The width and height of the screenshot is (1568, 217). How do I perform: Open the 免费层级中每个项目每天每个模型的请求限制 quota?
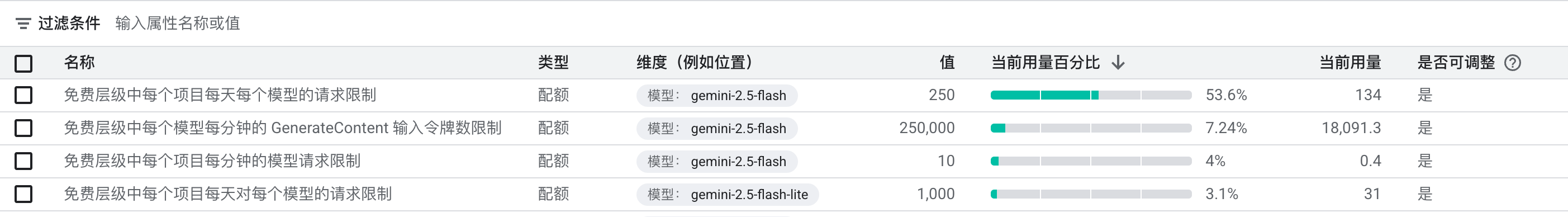[220, 95]
